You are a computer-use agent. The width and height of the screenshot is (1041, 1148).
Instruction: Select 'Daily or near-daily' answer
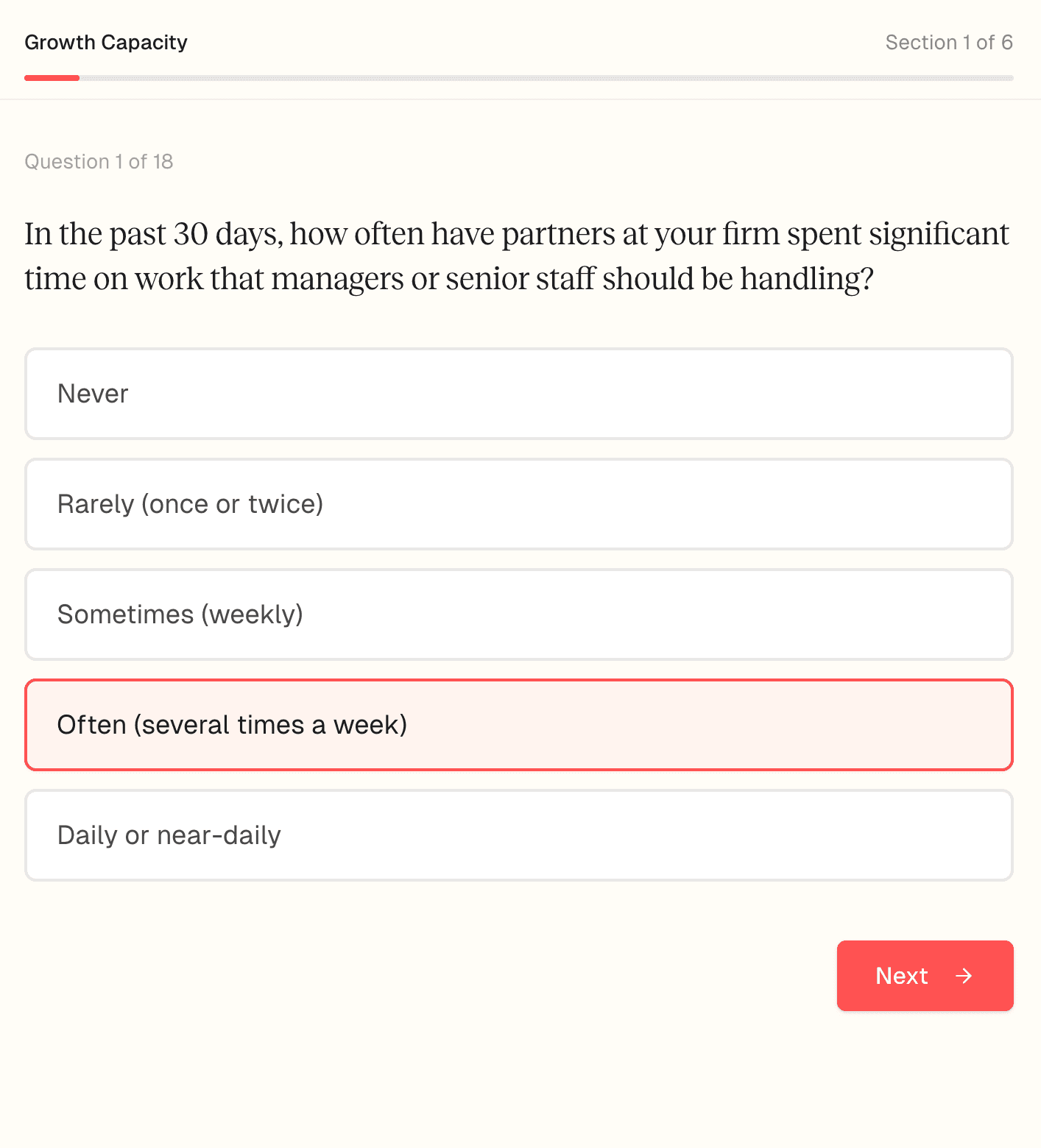pyautogui.click(x=519, y=835)
